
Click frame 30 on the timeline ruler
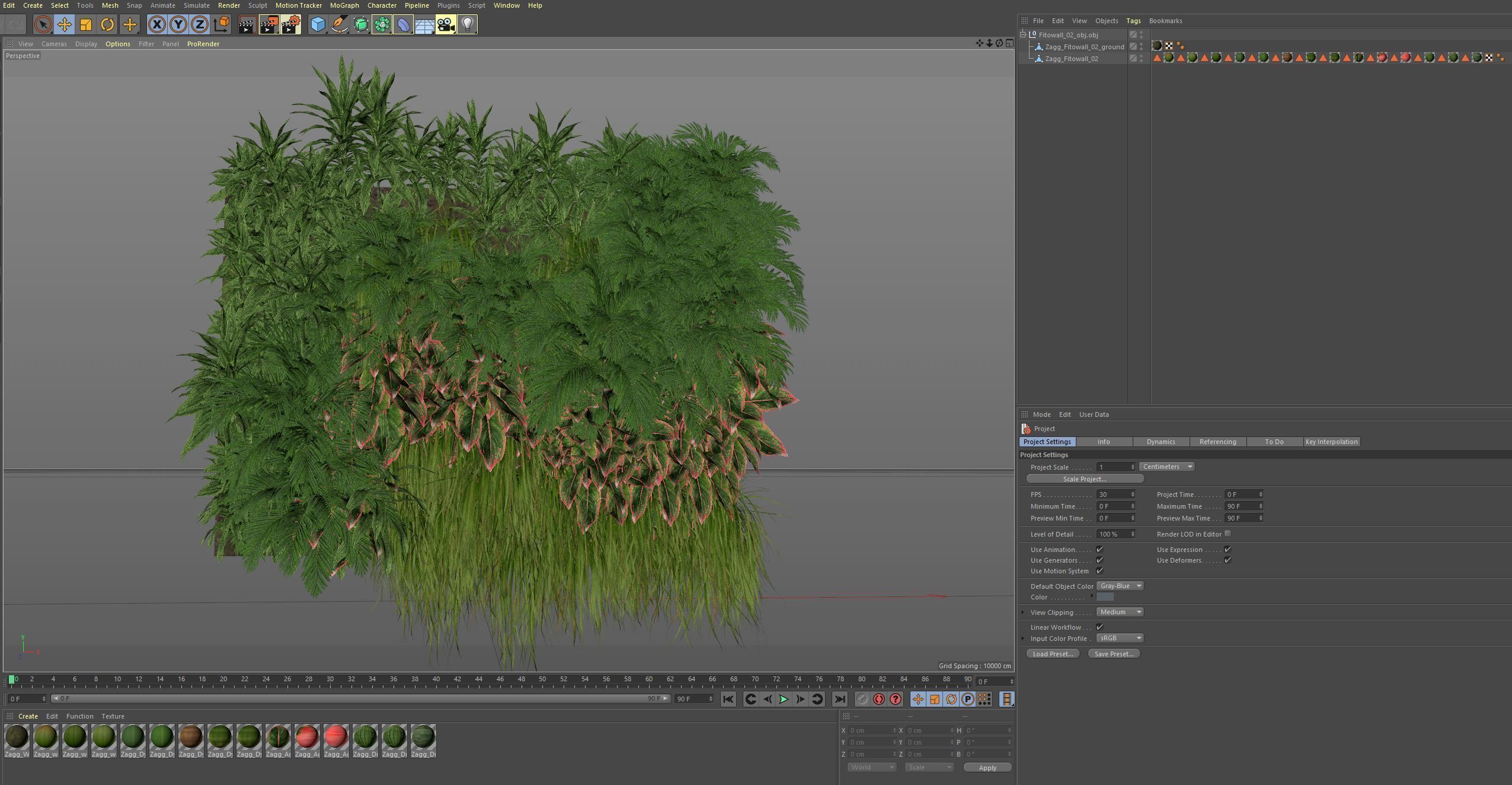(x=330, y=679)
